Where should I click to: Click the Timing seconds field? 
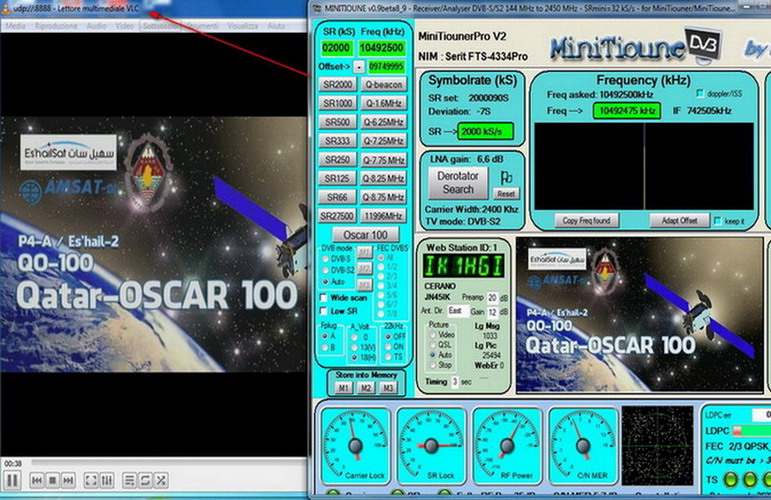(x=455, y=382)
